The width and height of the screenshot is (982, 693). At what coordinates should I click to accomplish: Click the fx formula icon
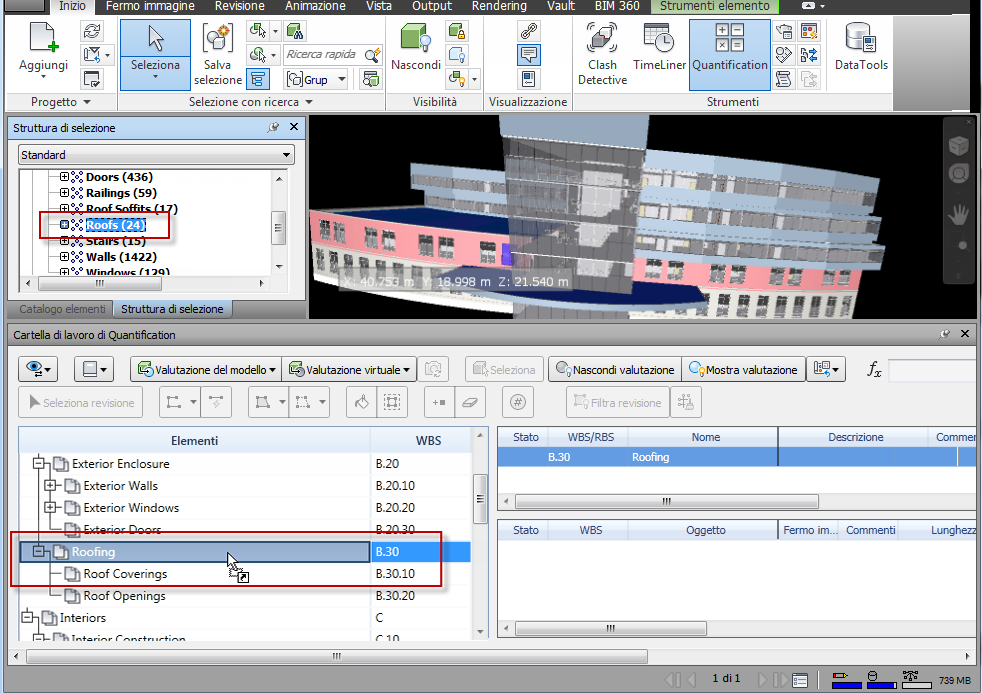[x=874, y=369]
